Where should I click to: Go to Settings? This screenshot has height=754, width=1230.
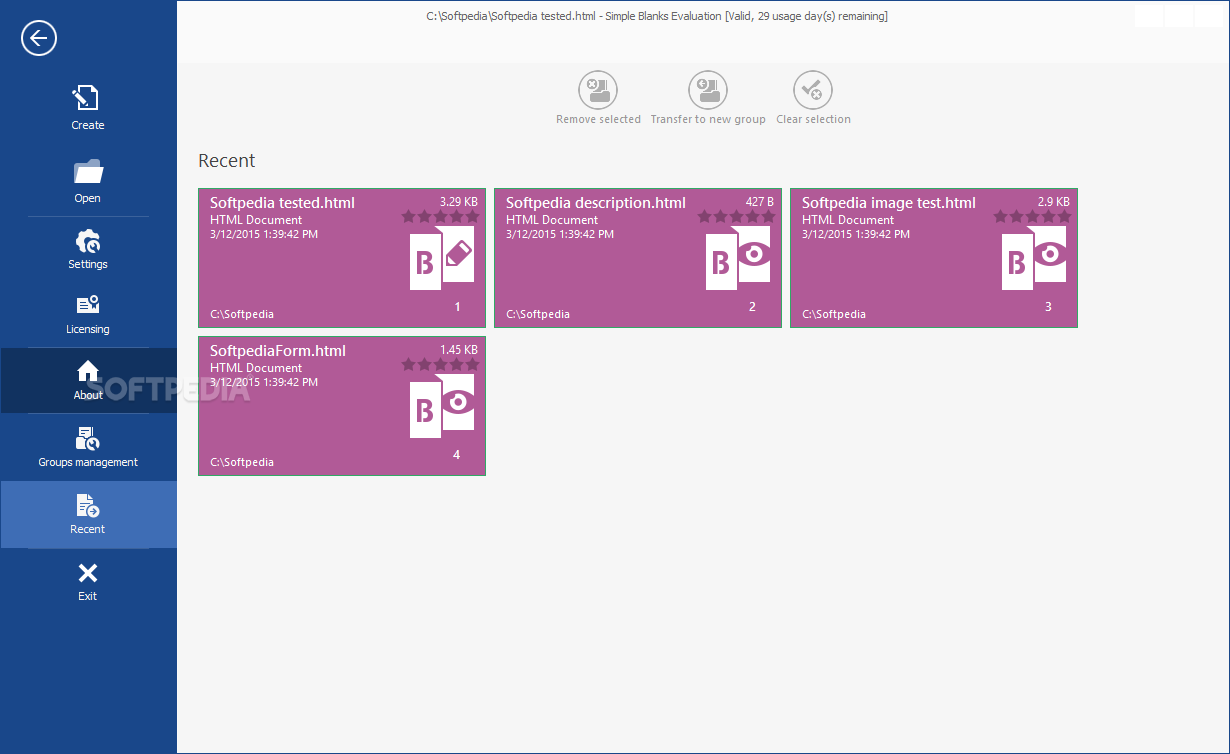click(88, 249)
